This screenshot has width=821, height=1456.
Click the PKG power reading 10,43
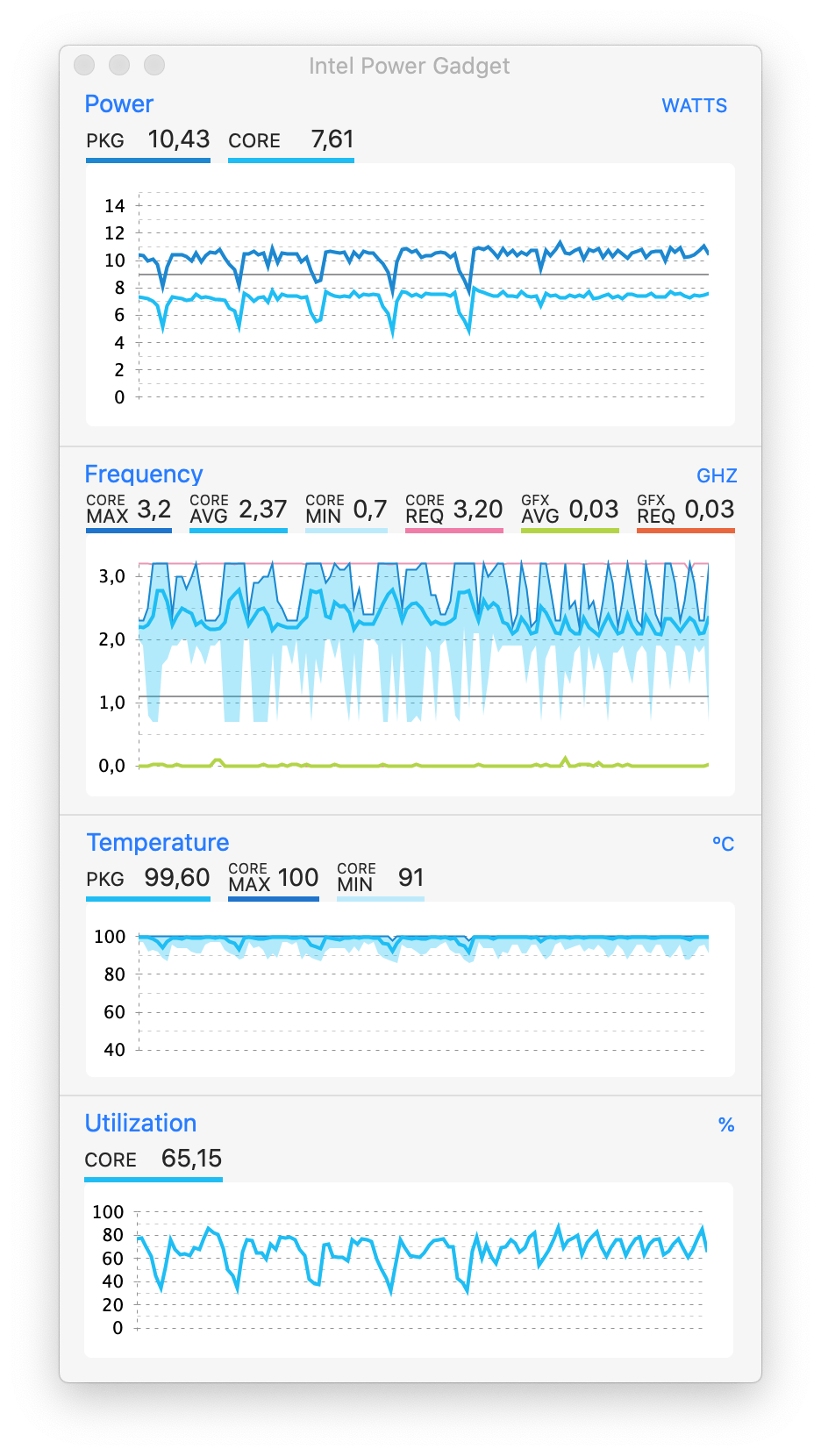coord(178,139)
